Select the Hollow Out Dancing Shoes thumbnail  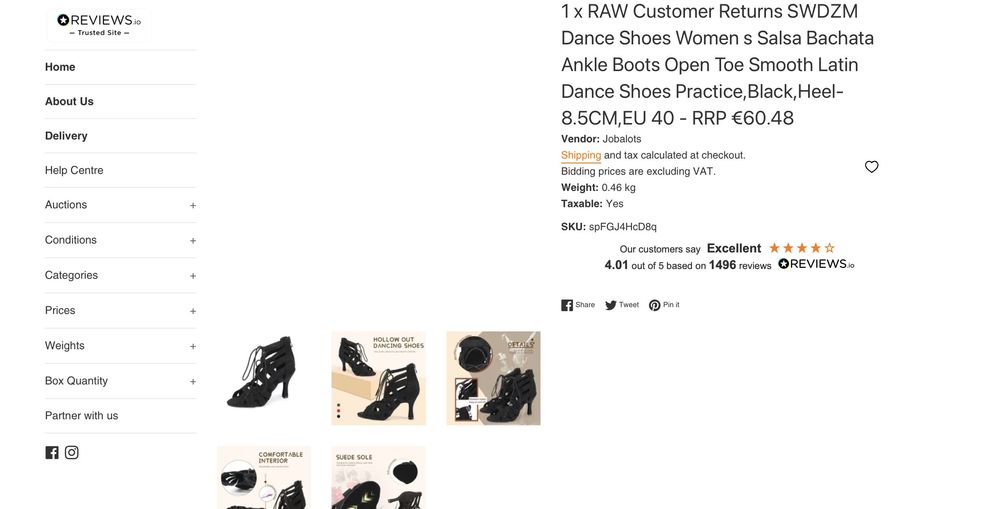click(x=378, y=378)
